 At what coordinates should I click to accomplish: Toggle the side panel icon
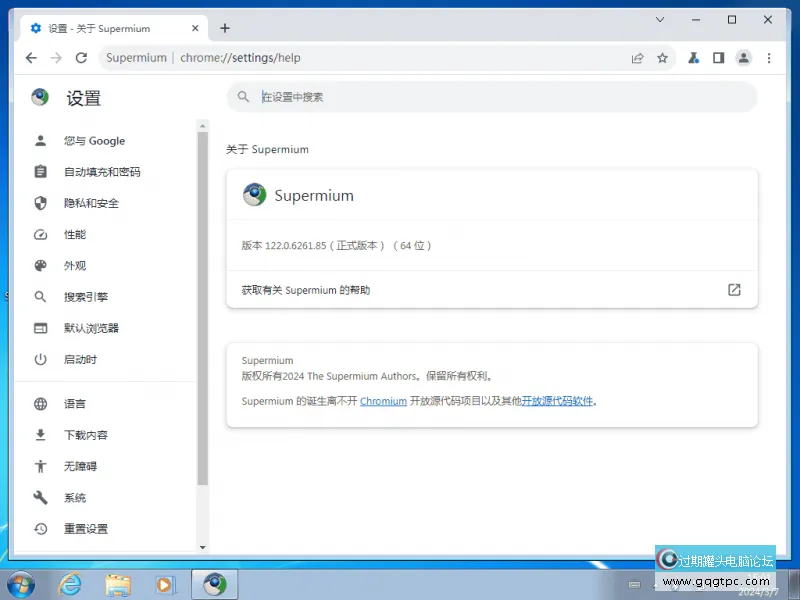(718, 58)
